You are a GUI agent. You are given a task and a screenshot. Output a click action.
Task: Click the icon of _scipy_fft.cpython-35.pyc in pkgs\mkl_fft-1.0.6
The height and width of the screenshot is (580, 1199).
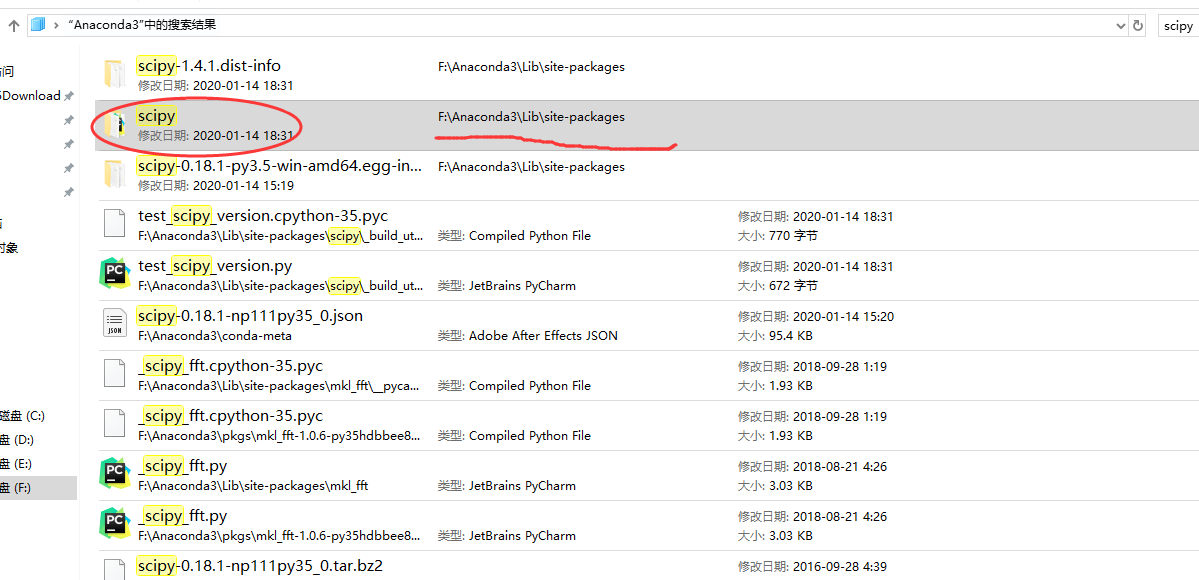(114, 423)
